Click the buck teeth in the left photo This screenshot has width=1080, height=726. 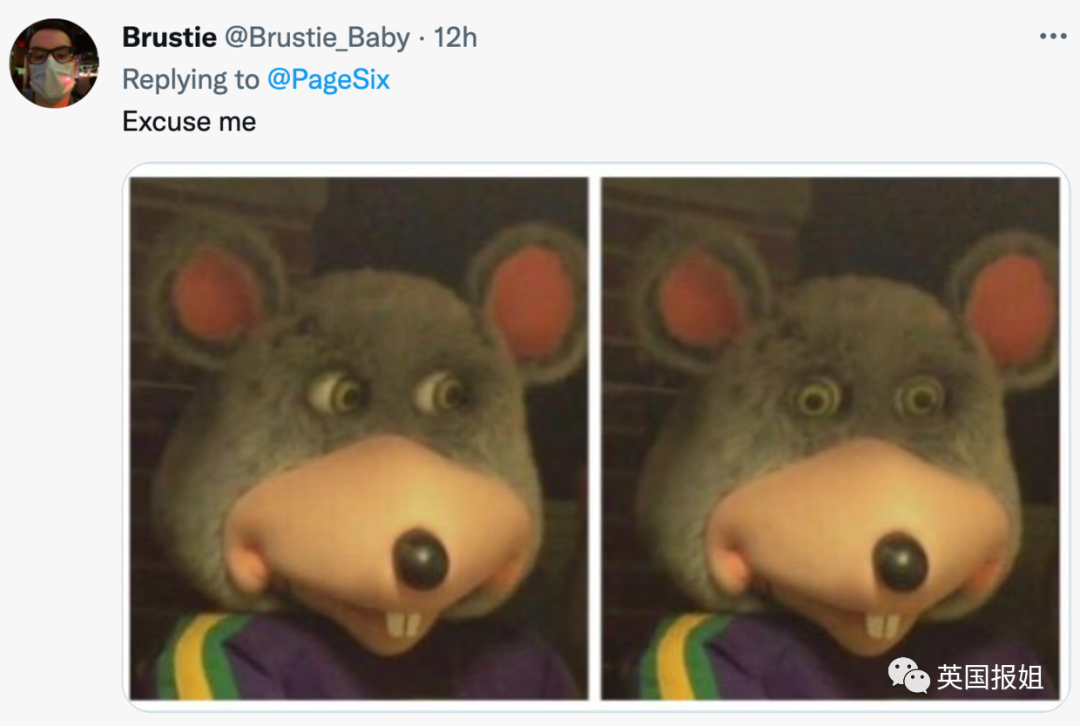[x=404, y=624]
